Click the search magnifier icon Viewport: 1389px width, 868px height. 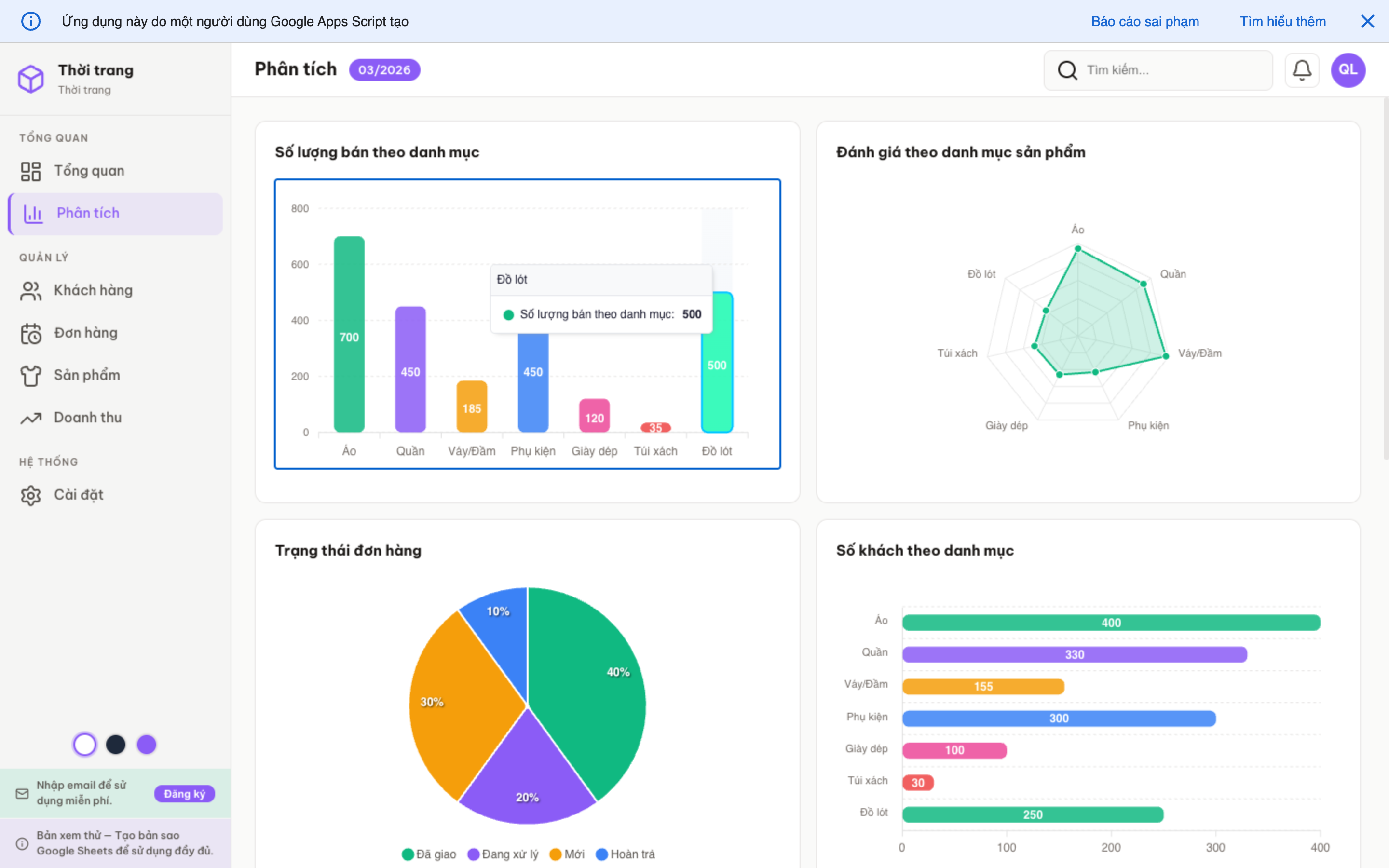coord(1067,70)
